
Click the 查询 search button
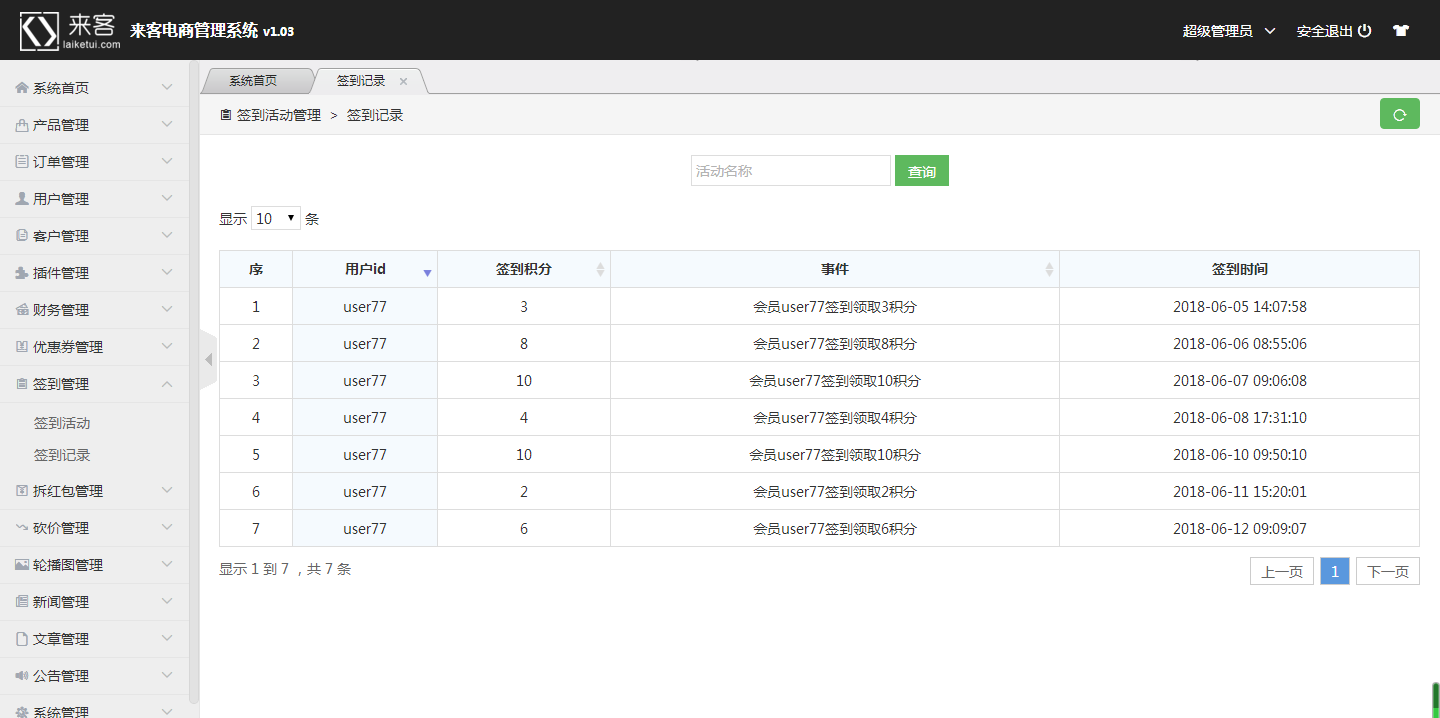point(922,171)
